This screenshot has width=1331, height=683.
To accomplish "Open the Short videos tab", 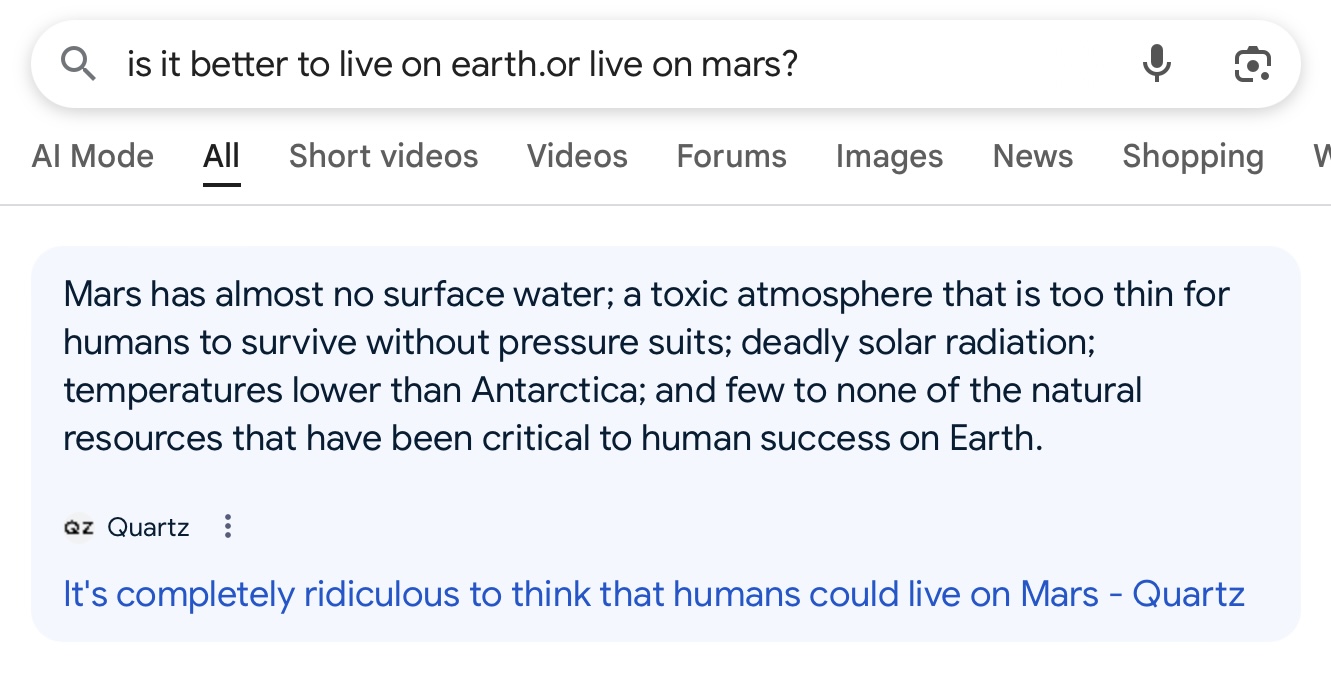I will tap(383, 157).
